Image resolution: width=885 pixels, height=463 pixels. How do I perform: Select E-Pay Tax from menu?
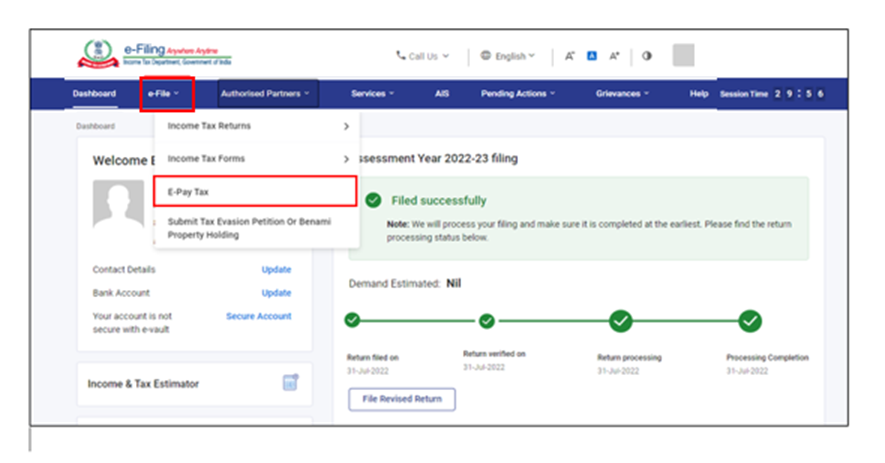[255, 191]
